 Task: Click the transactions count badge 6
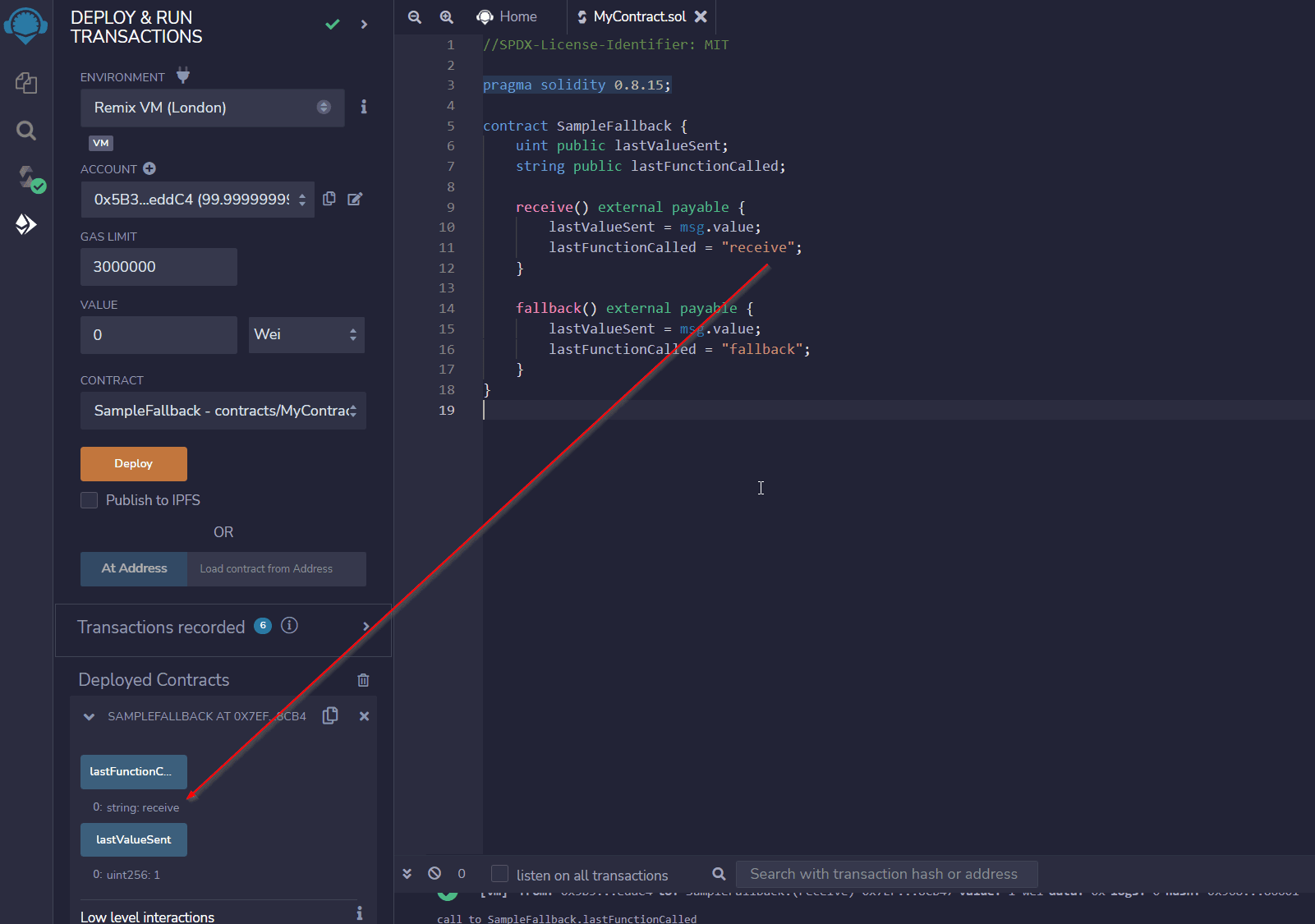point(263,626)
